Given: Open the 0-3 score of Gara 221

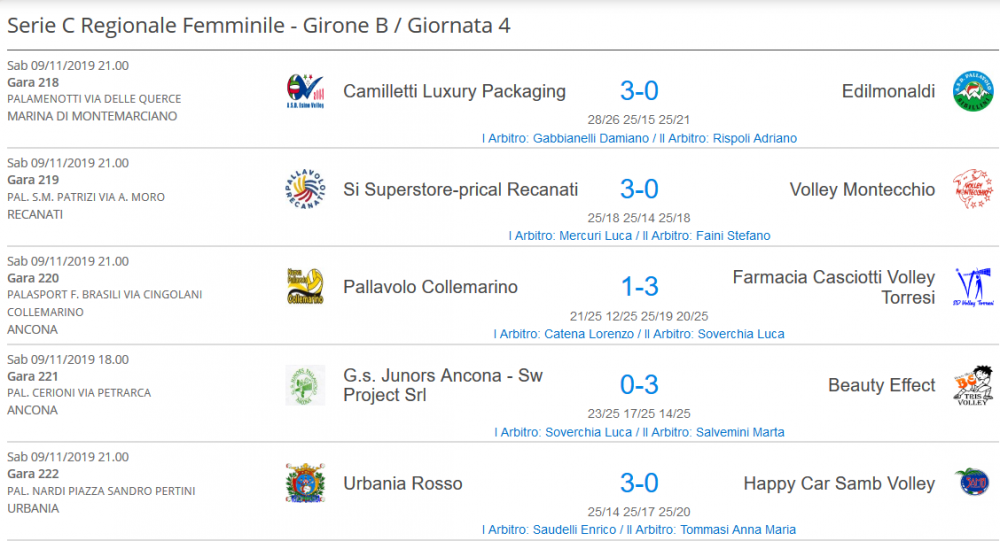Looking at the screenshot, I should tap(639, 385).
